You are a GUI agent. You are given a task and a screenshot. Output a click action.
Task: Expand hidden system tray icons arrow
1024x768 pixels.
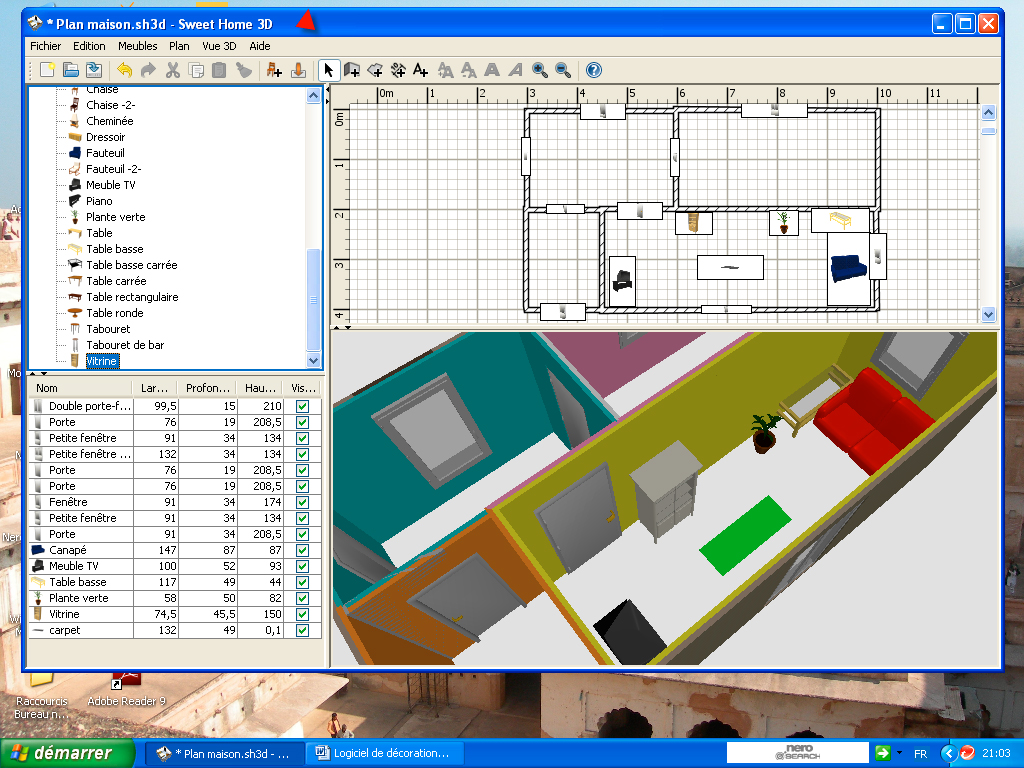(949, 753)
